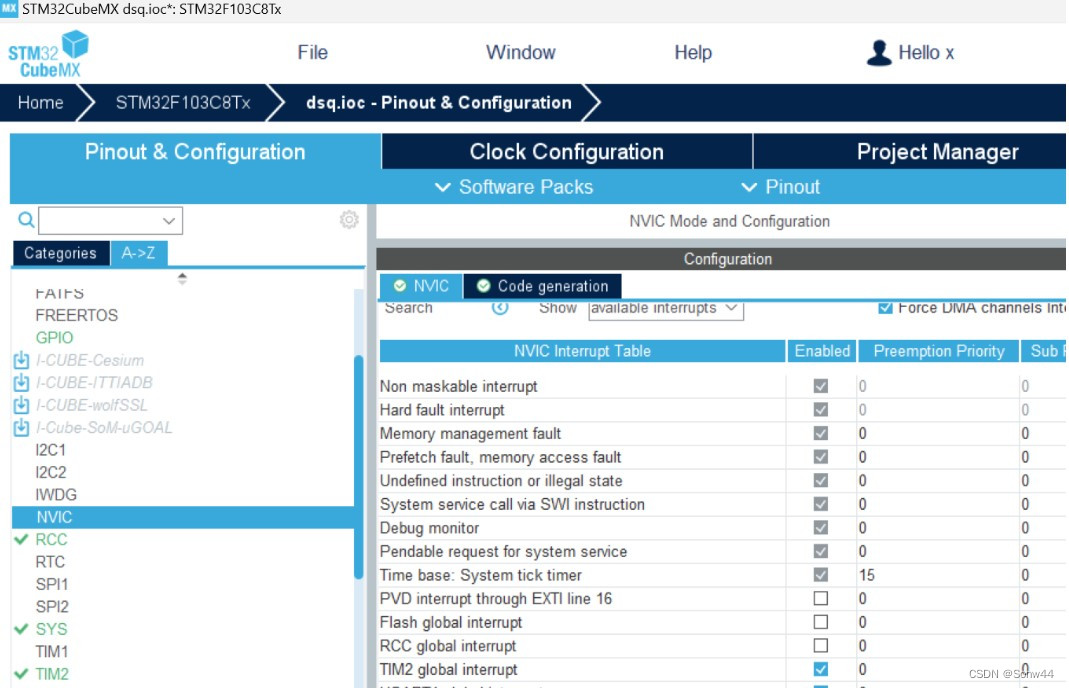Switch to A->Z sorting tab
This screenshot has width=1069, height=688.
(x=138, y=253)
